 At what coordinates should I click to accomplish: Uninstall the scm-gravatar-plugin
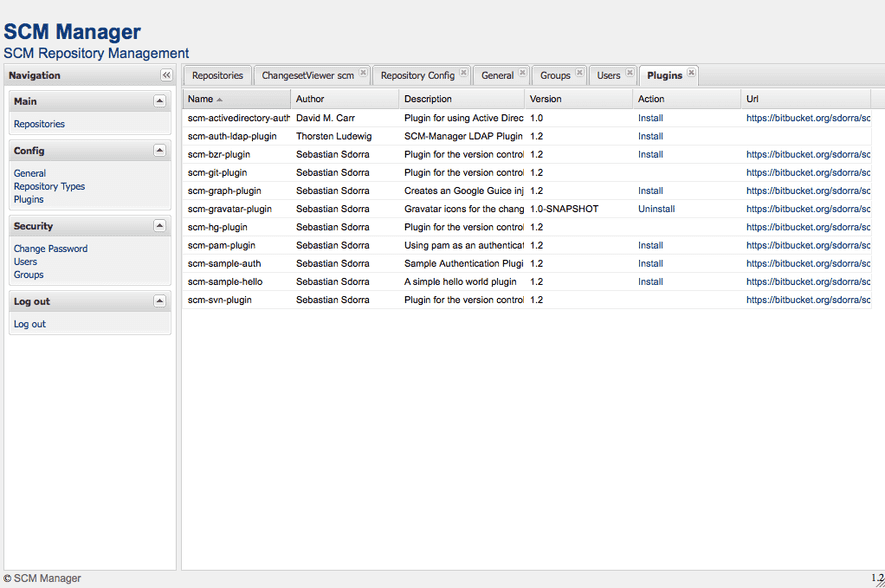[x=655, y=208]
